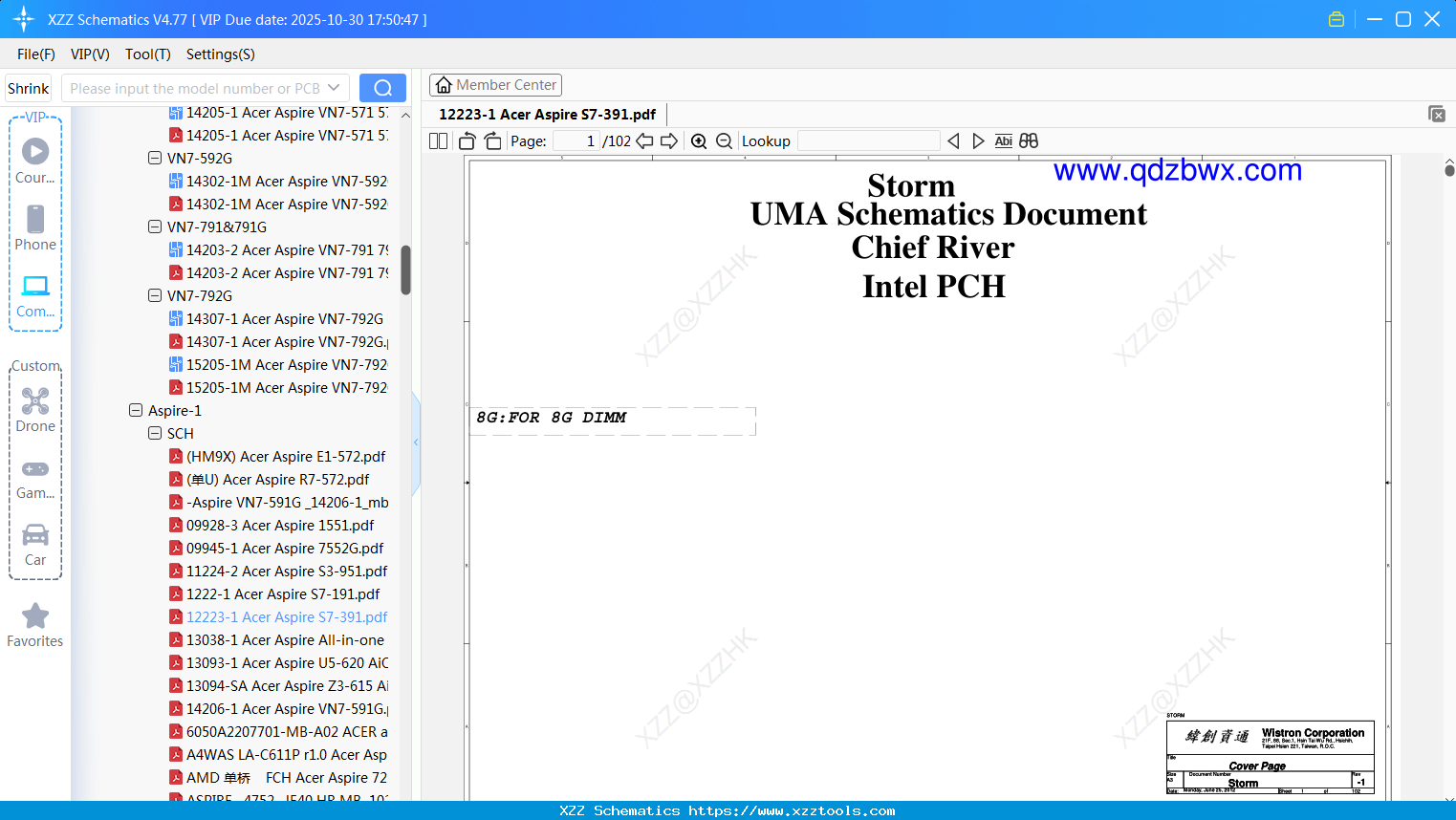The image size is (1456, 820).
Task: Rotate the page clockwise
Action: (493, 141)
